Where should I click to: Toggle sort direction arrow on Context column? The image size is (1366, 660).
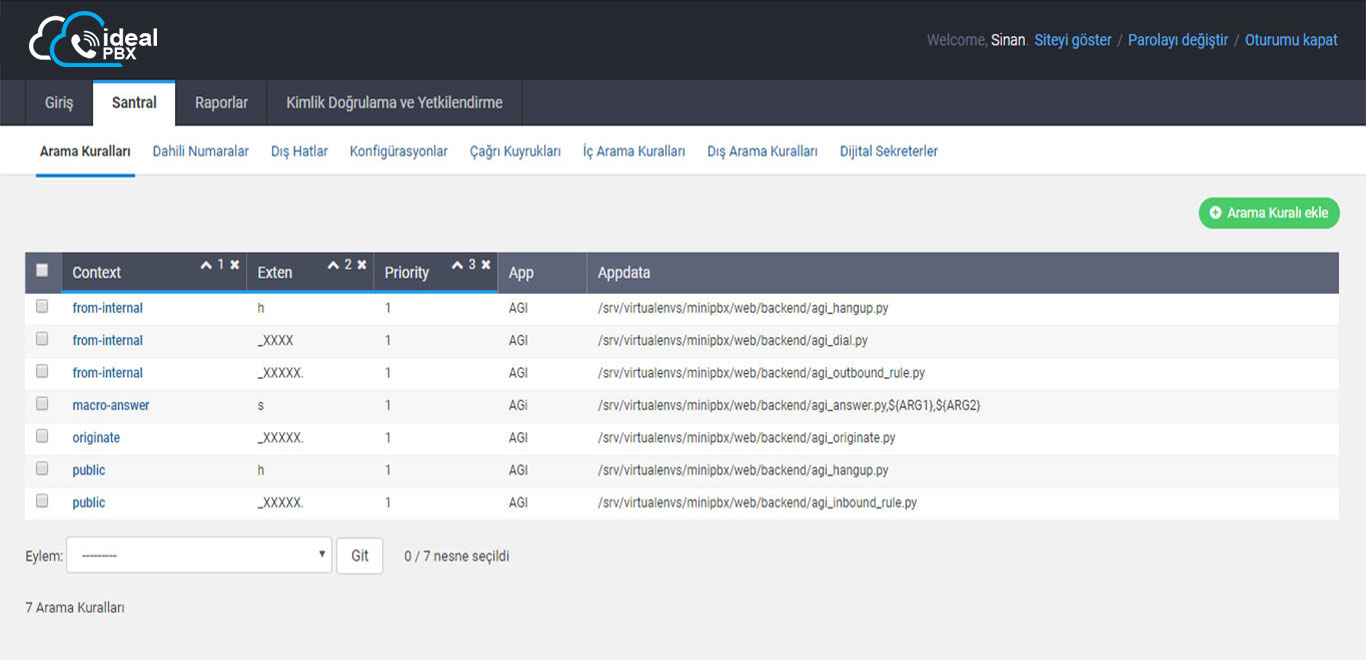(x=206, y=265)
